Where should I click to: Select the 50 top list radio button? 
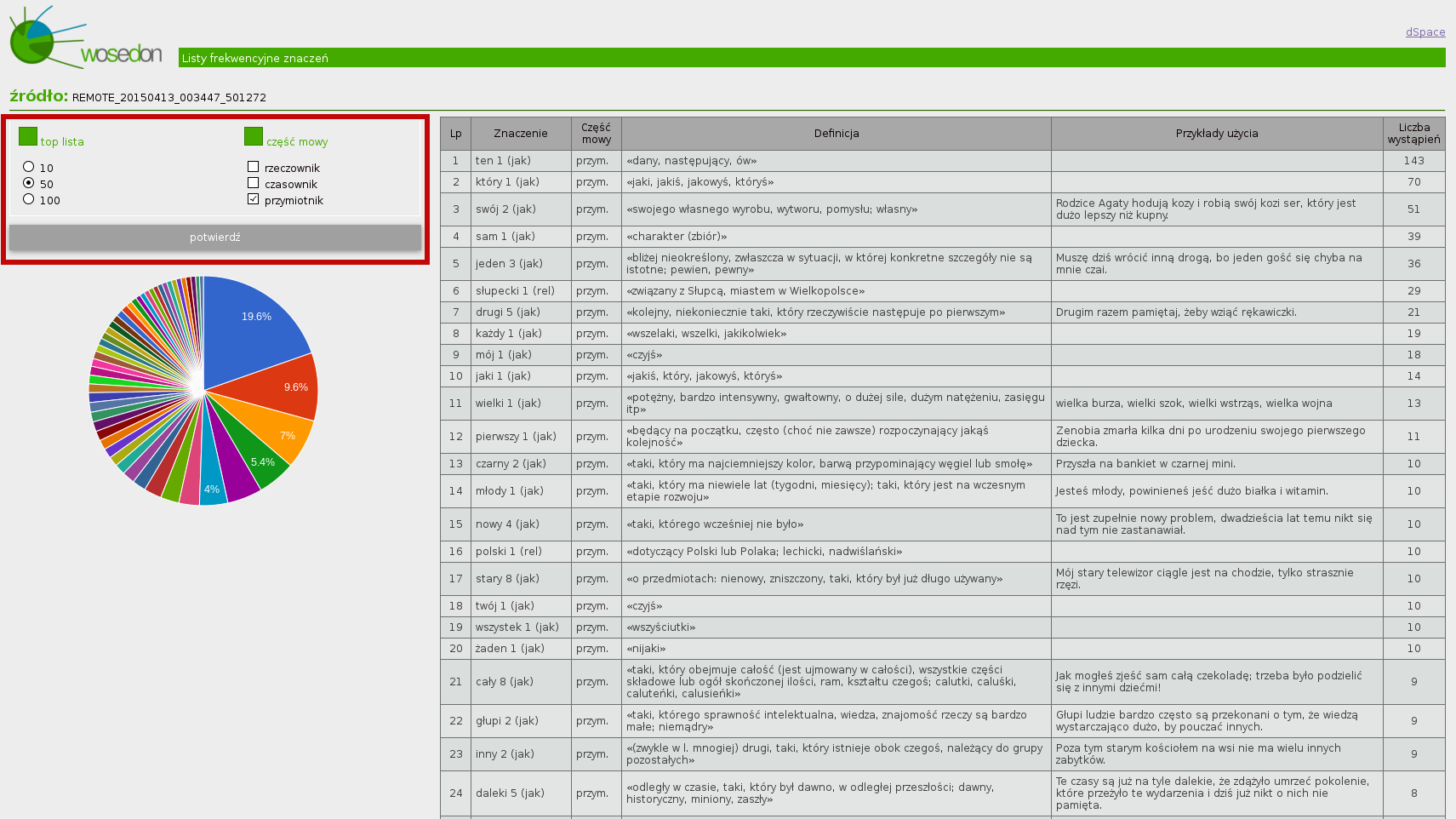tap(29, 183)
